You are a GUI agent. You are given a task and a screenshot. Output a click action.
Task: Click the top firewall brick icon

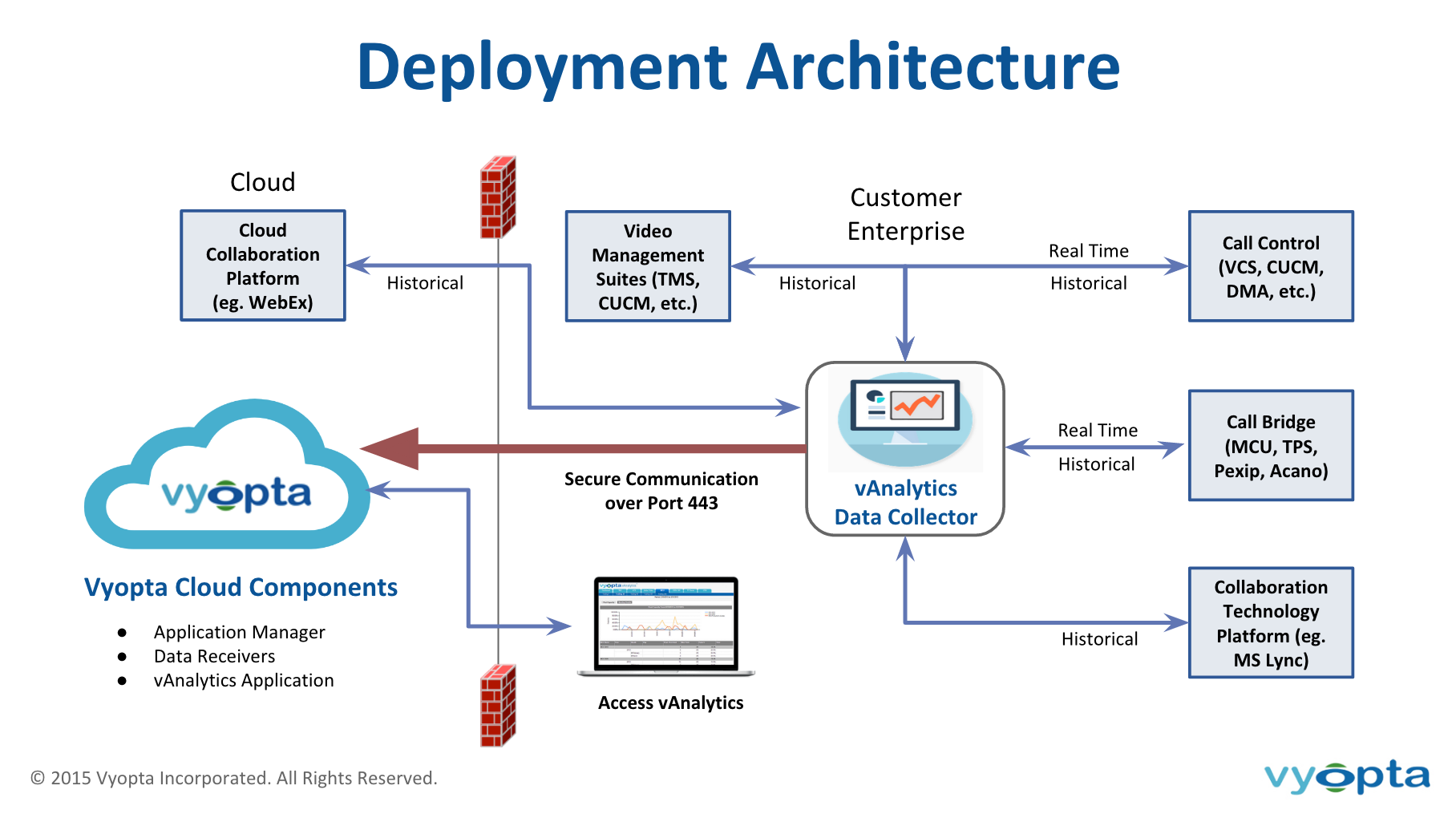click(498, 197)
